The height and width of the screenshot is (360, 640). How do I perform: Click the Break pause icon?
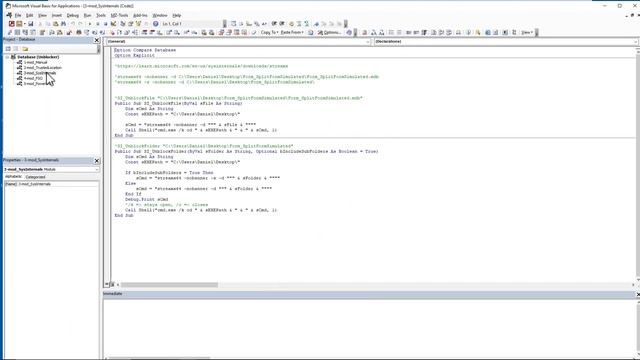tap(98, 24)
